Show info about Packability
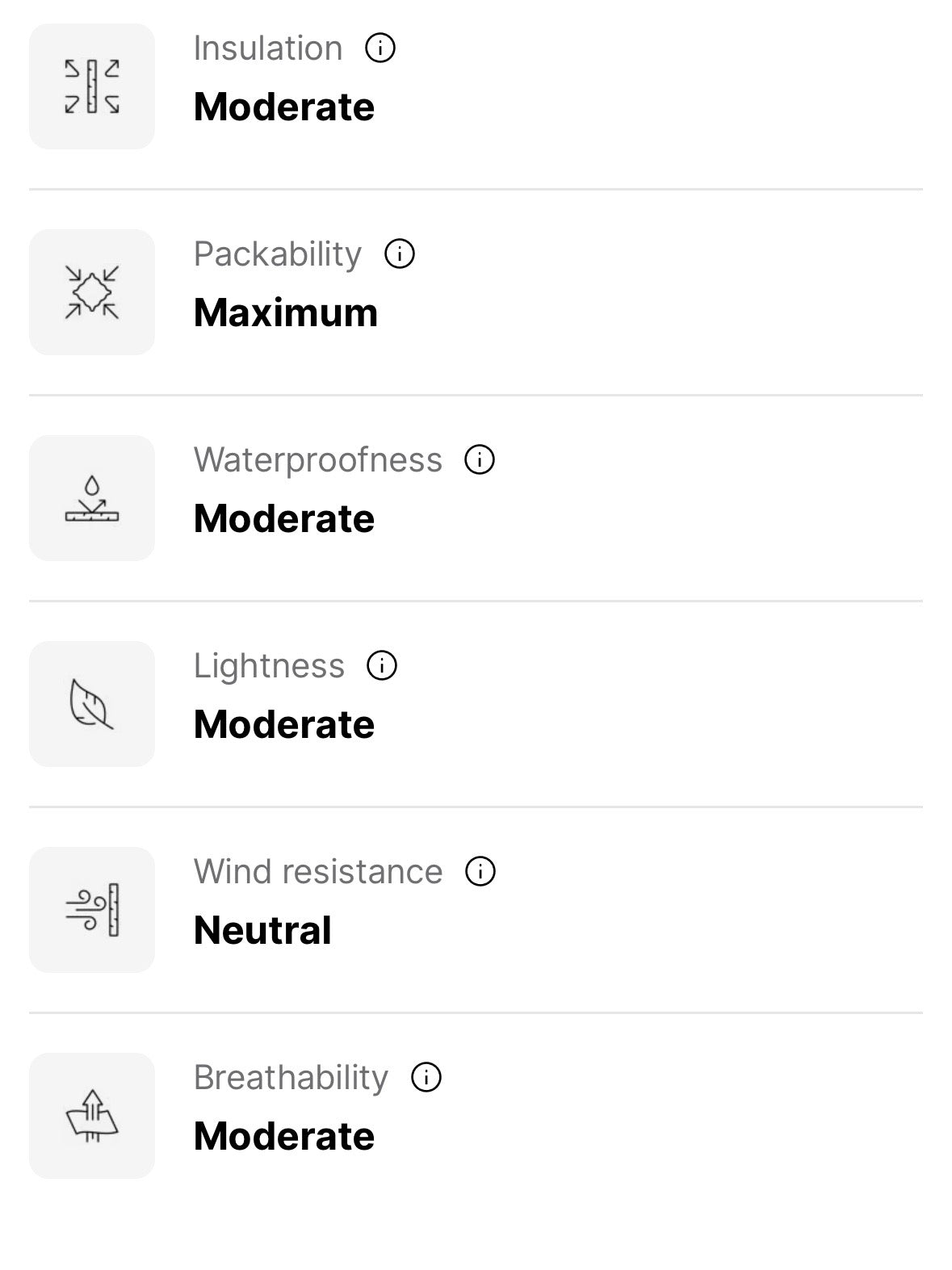Screen dimensions: 952x1270 400,254
